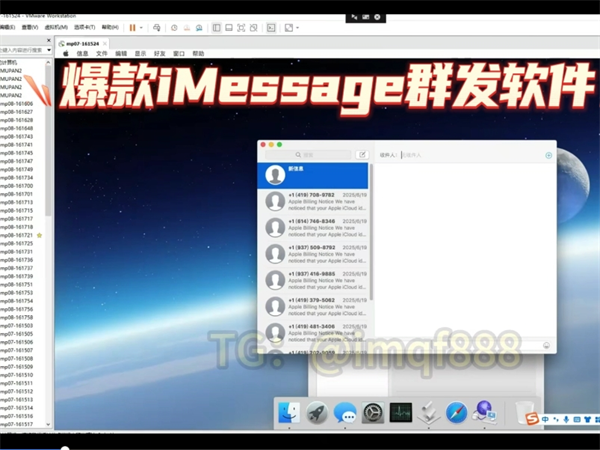Image resolution: width=600 pixels, height=450 pixels.
Task: Click the compose new message icon
Action: (x=362, y=155)
